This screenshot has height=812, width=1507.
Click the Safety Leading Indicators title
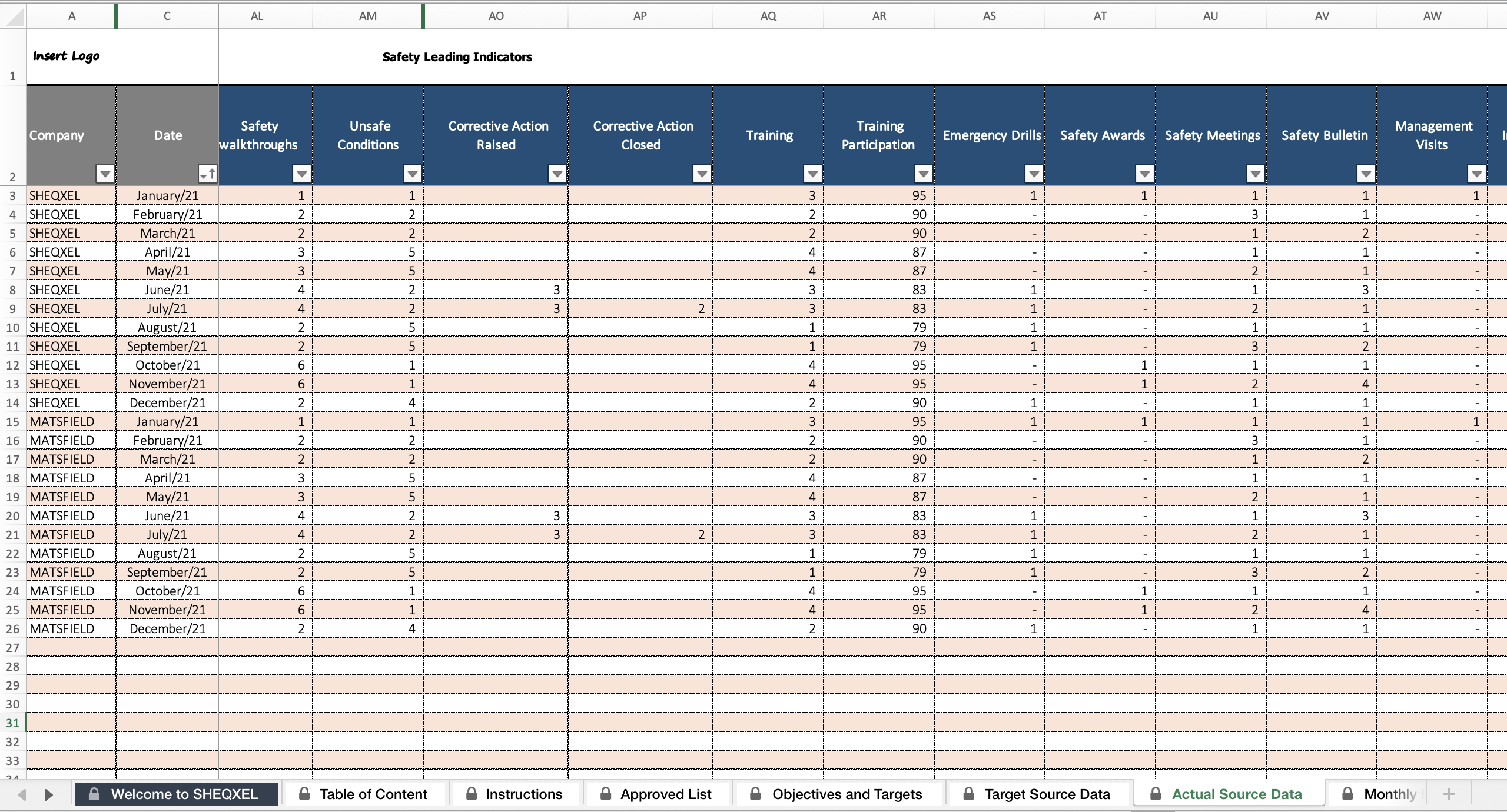pyautogui.click(x=457, y=57)
